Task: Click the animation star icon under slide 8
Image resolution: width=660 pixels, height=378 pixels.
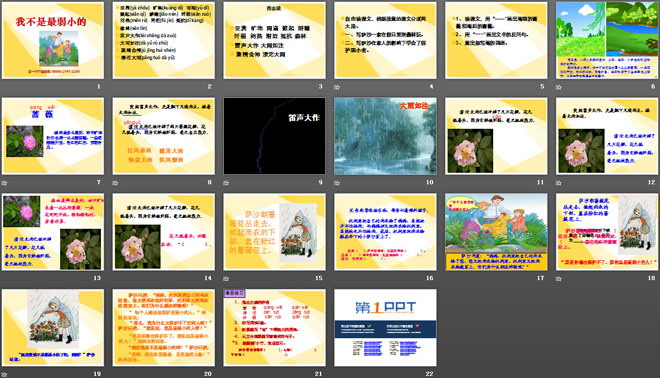Action: click(x=115, y=183)
